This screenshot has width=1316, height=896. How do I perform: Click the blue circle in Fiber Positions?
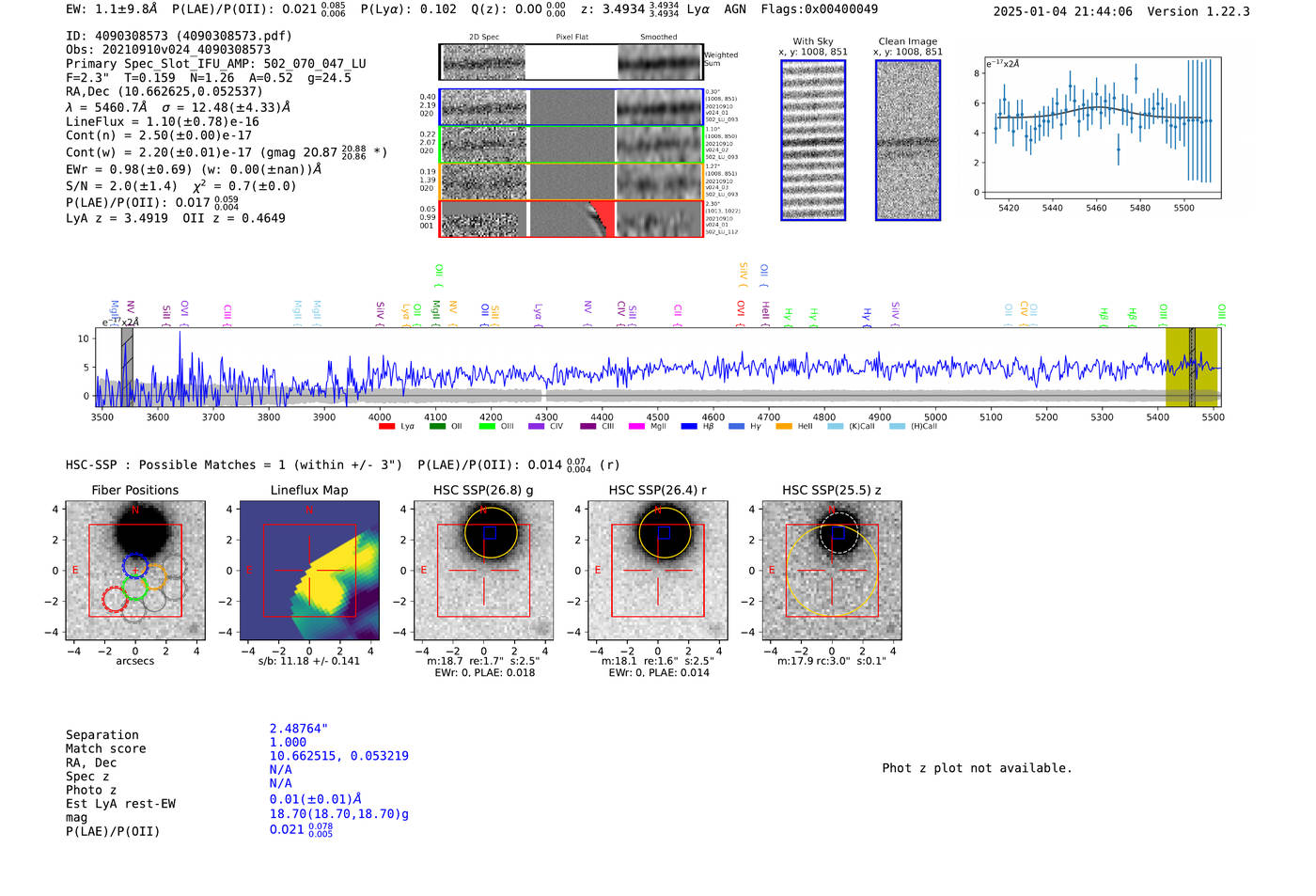(135, 567)
